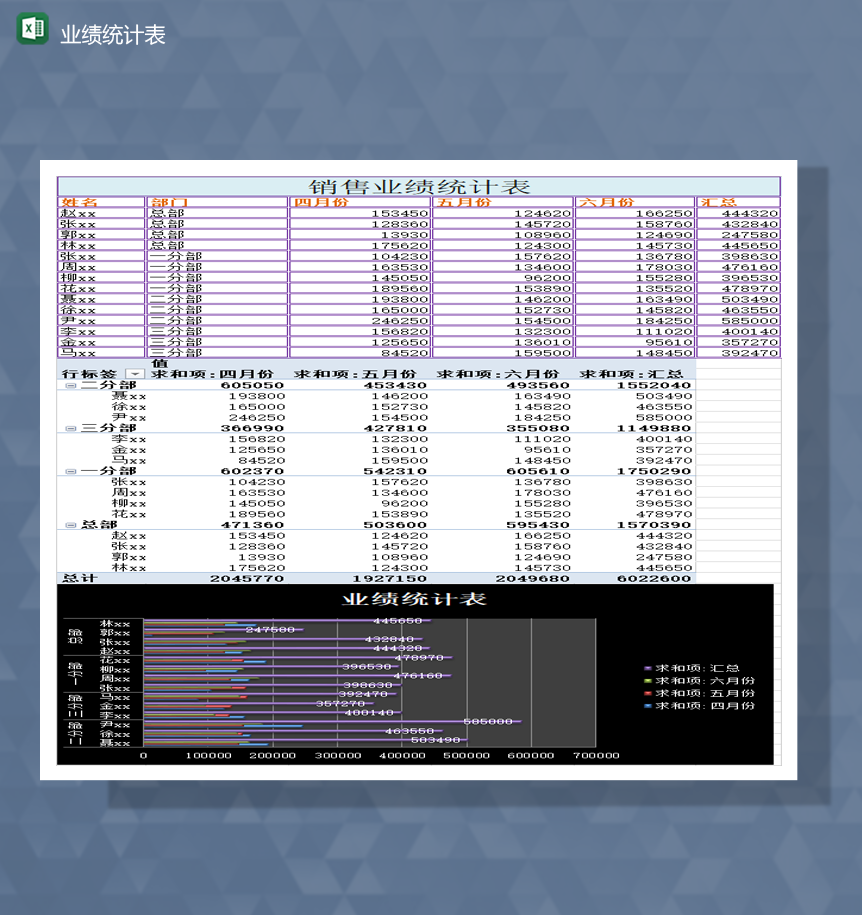Collapse the 二分部 pivot group
862x915 pixels.
[x=71, y=385]
